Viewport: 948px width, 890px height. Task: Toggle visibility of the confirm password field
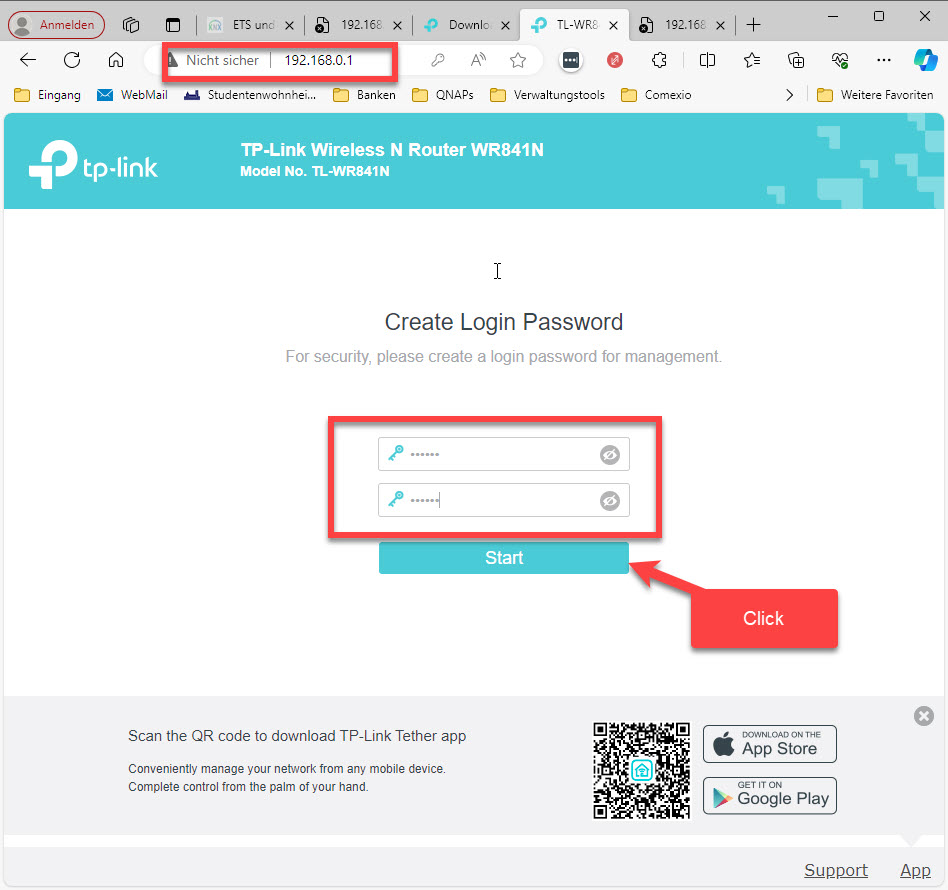pos(609,501)
